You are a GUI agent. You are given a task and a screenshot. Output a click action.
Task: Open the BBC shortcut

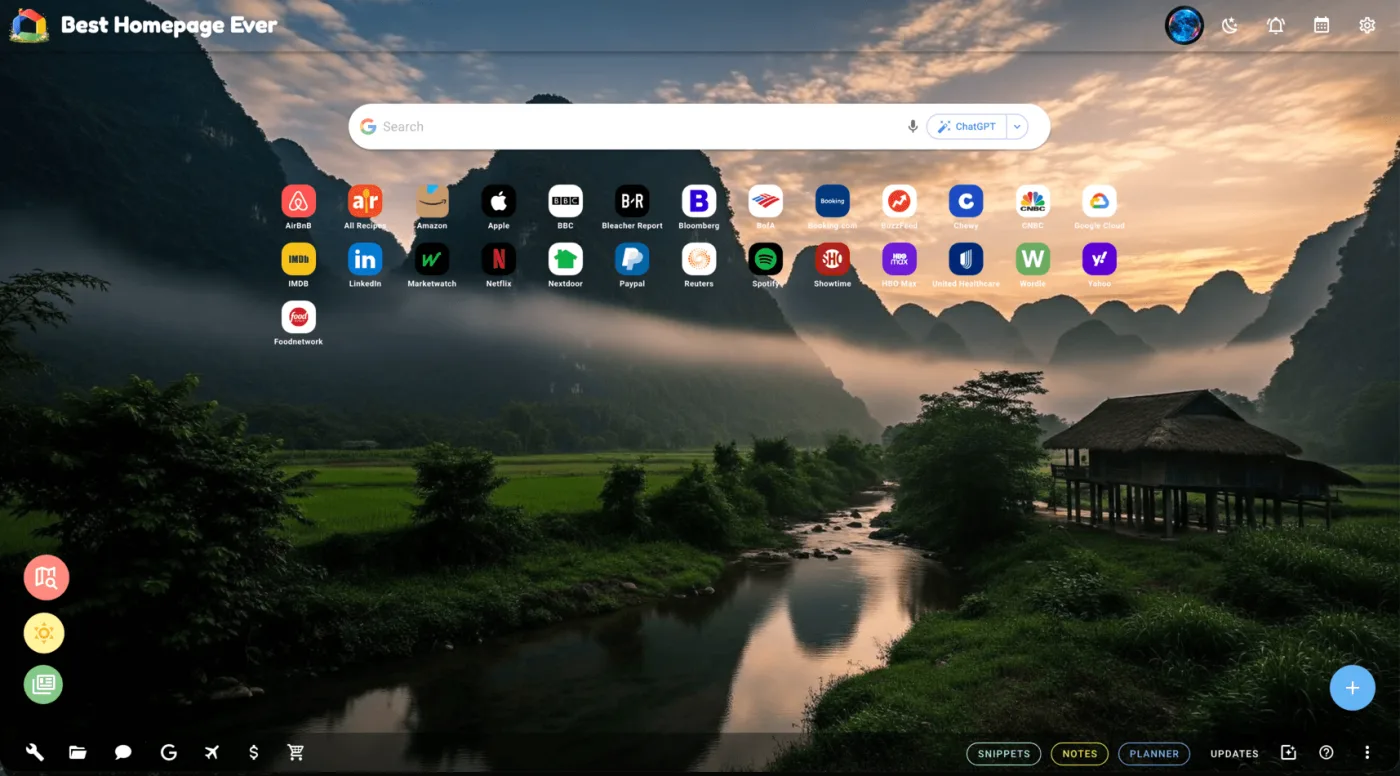pyautogui.click(x=566, y=201)
